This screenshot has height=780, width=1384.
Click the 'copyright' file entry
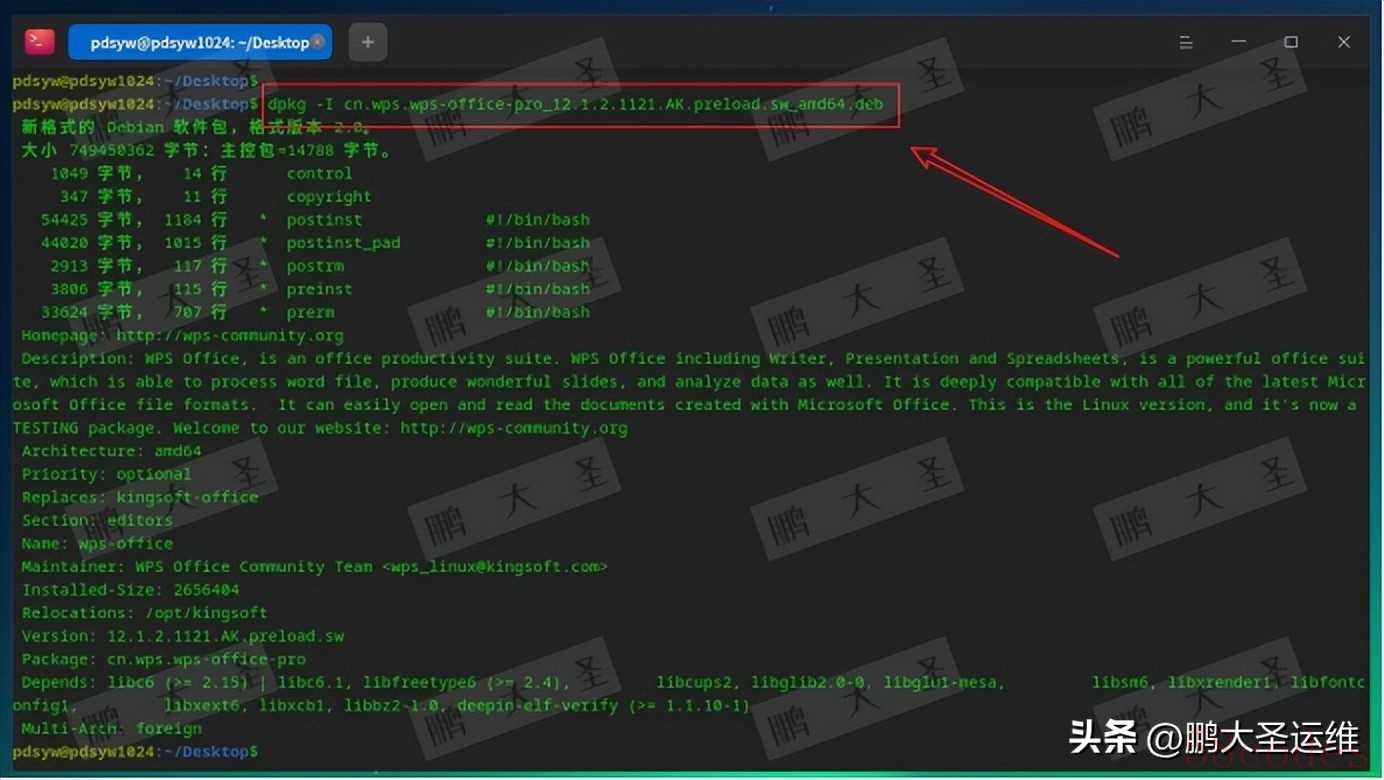click(329, 197)
